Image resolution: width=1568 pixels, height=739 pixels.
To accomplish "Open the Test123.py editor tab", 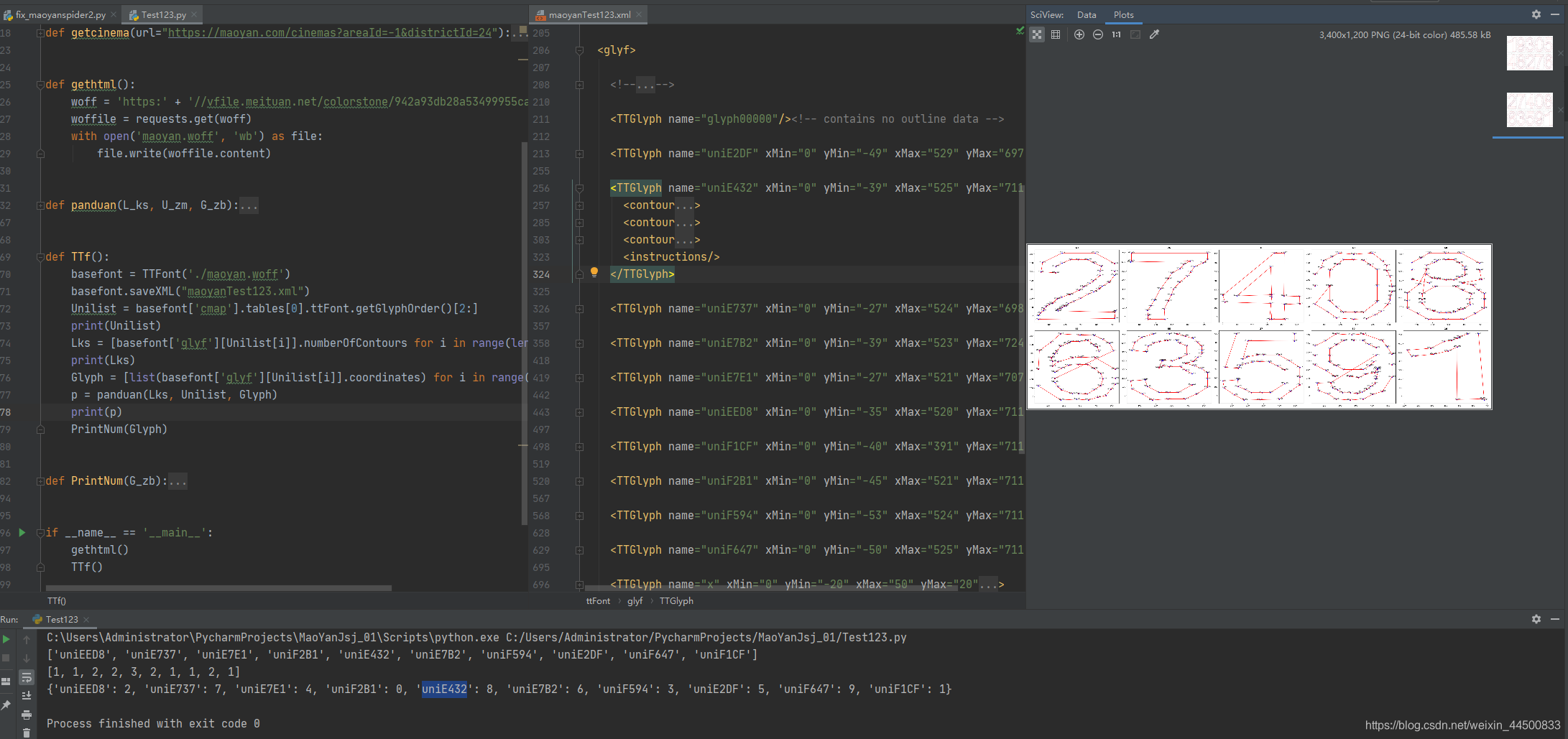I will (163, 14).
